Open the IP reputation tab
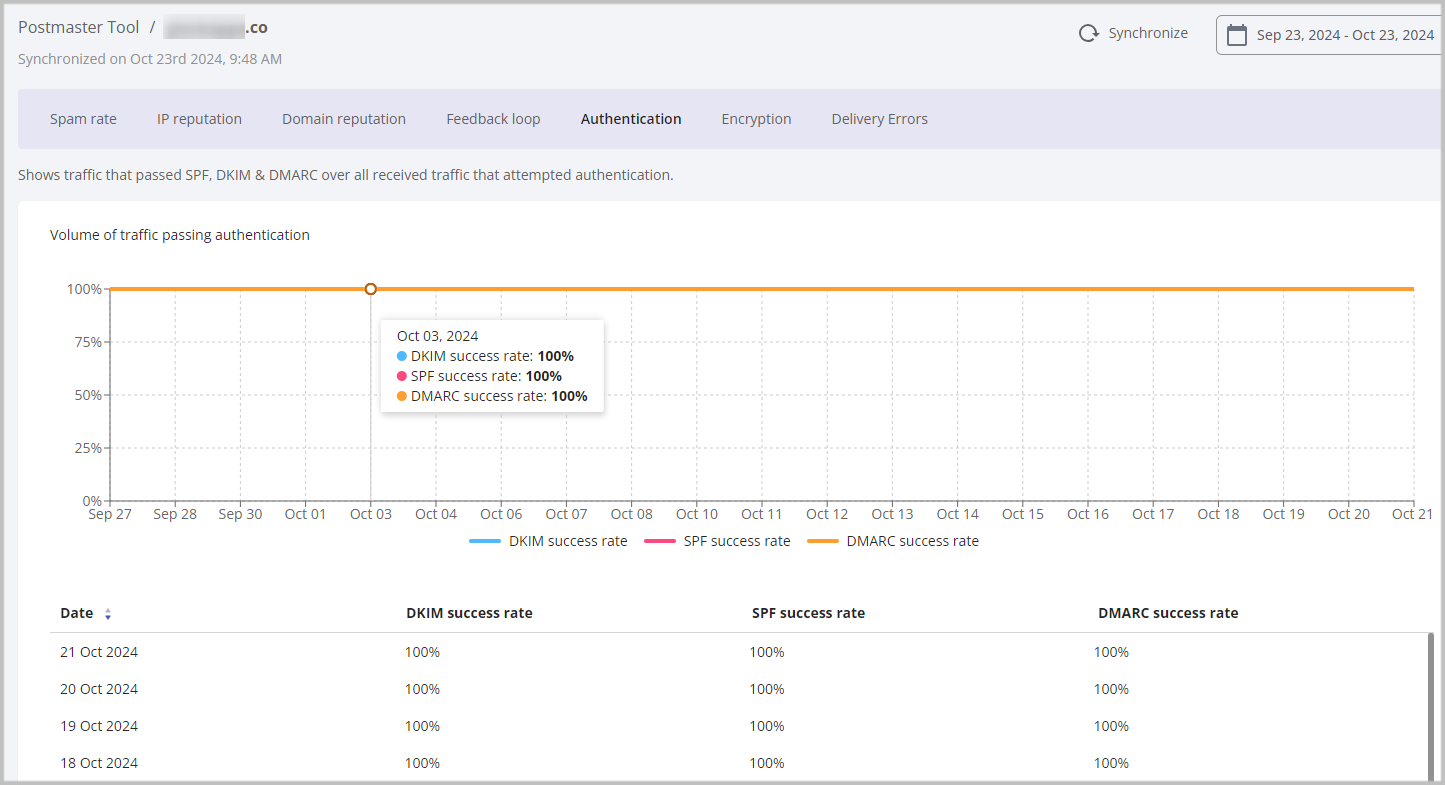1445x785 pixels. (x=199, y=119)
